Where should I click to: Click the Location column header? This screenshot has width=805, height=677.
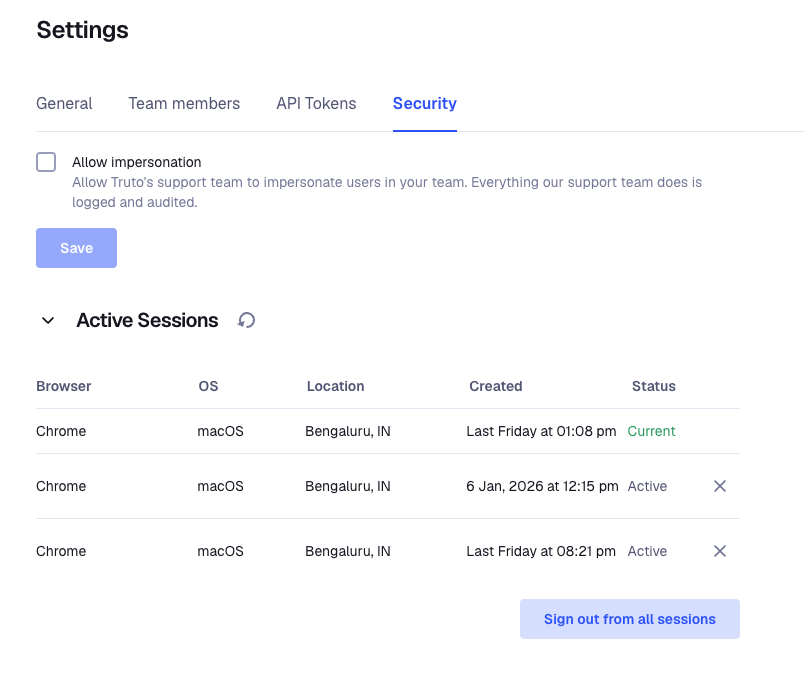pos(335,386)
